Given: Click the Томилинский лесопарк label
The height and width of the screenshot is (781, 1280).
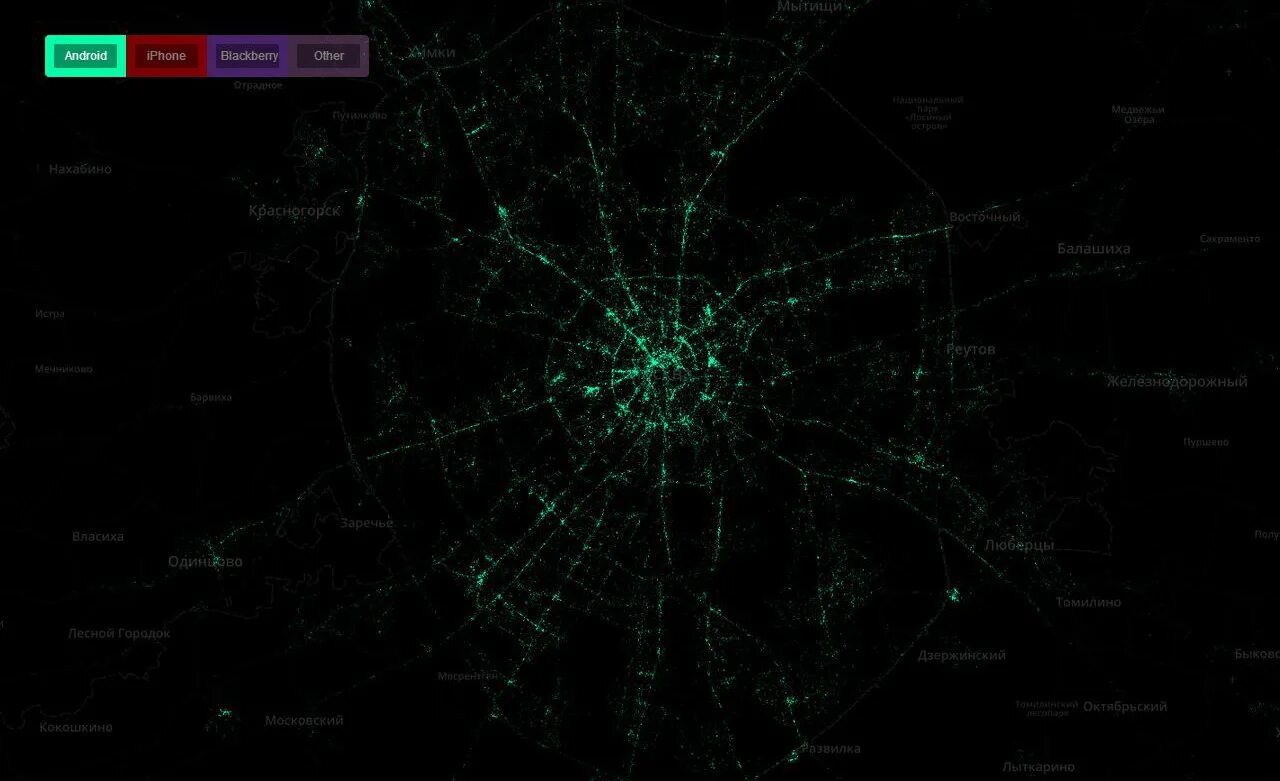Looking at the screenshot, I should pyautogui.click(x=1046, y=708).
